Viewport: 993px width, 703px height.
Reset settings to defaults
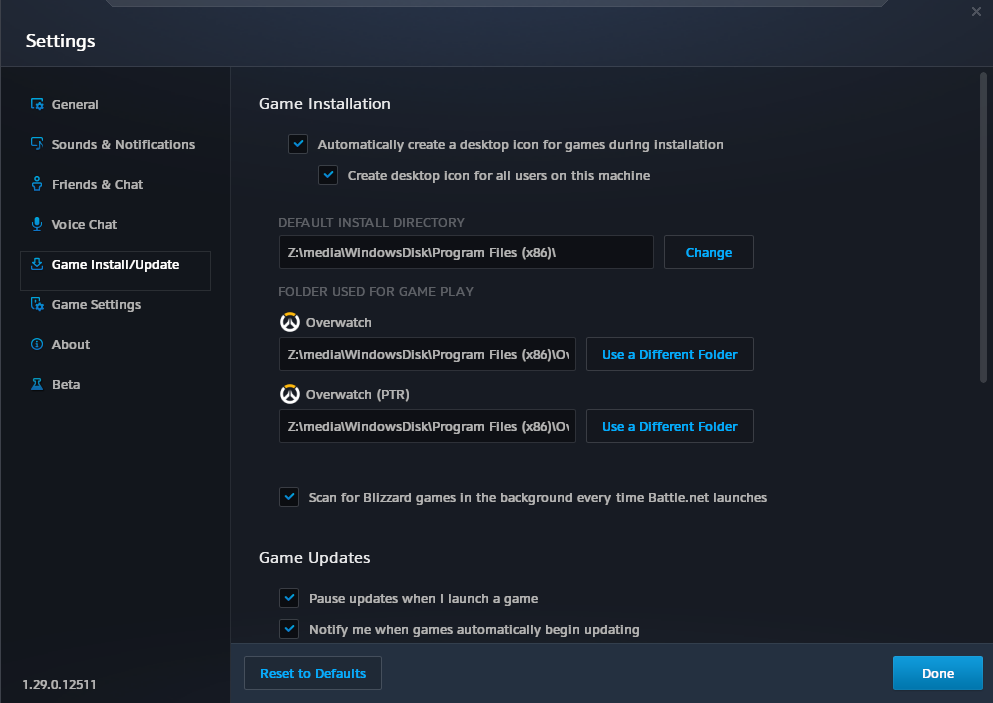coord(313,673)
